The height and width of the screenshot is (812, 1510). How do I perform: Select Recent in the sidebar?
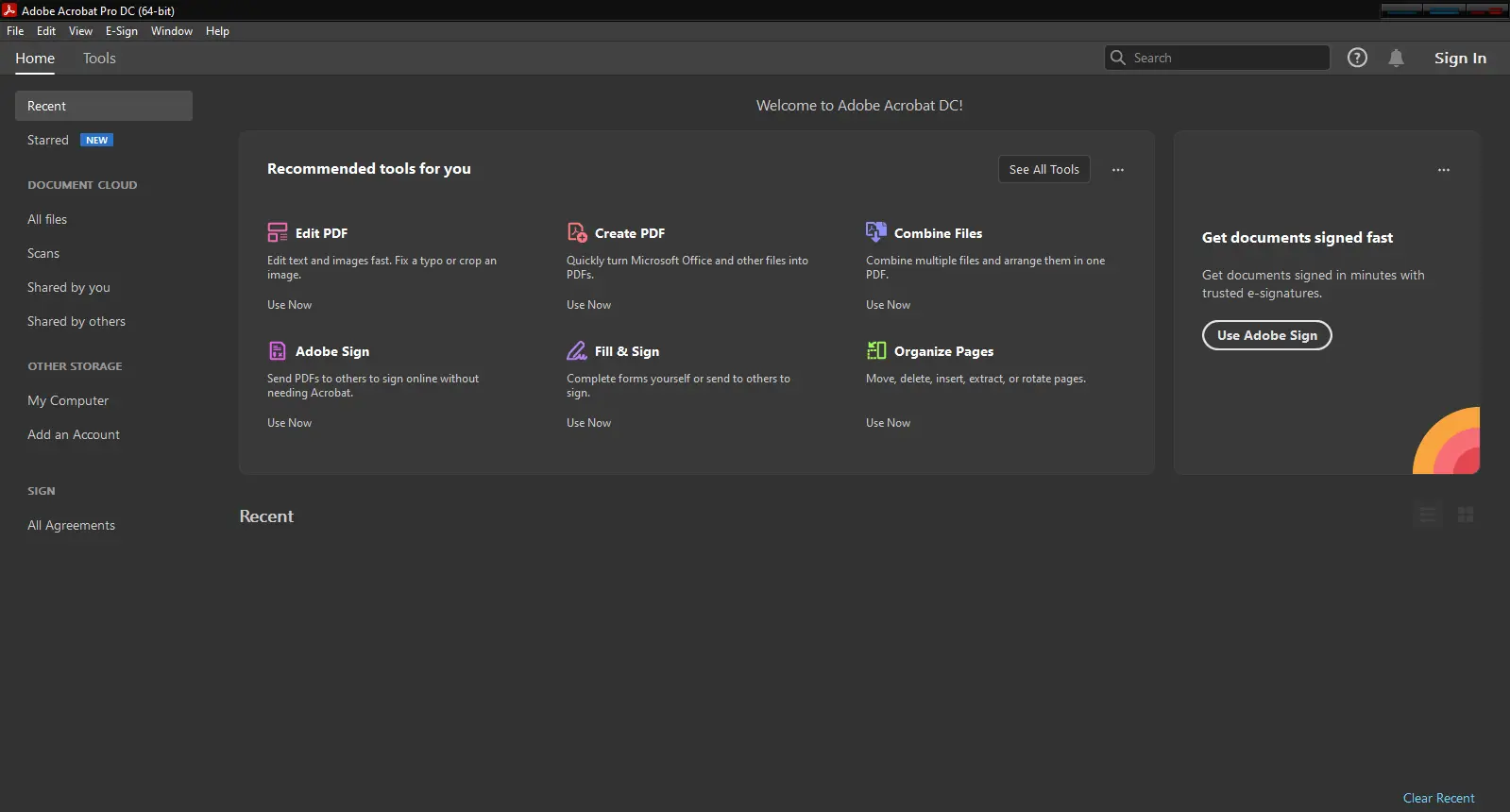click(104, 106)
